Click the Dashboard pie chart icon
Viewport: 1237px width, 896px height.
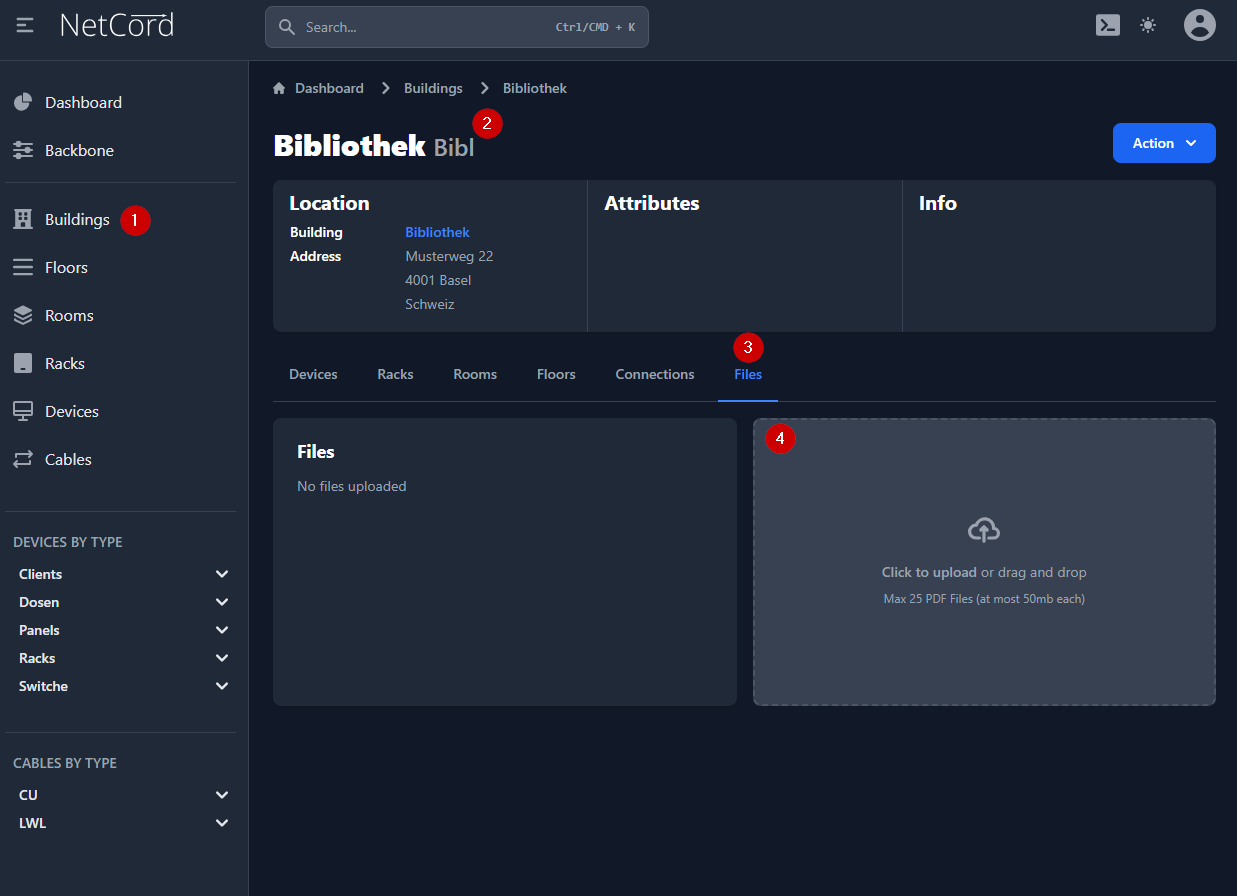23,102
